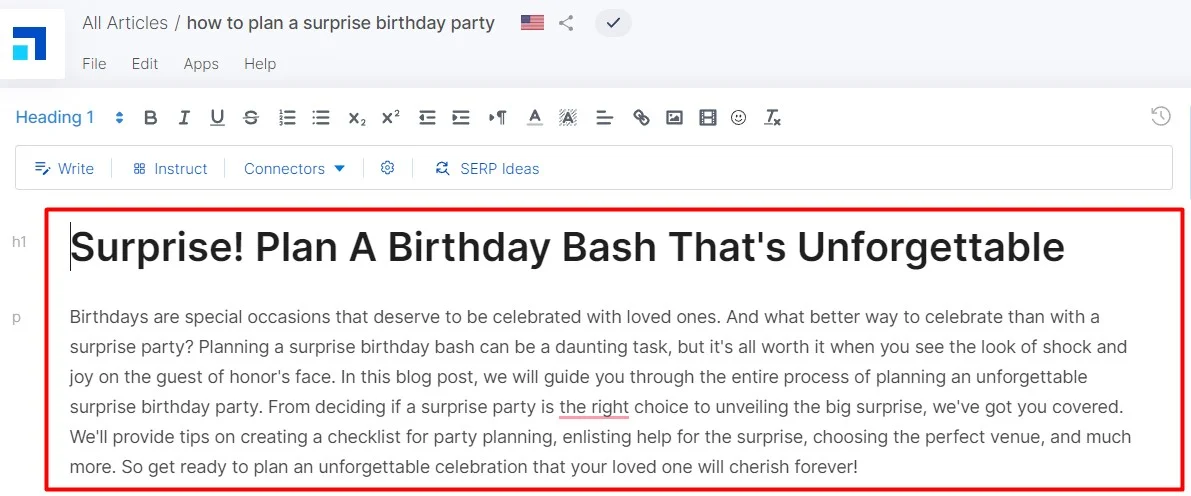
Task: Toggle bold formatting
Action: click(151, 118)
